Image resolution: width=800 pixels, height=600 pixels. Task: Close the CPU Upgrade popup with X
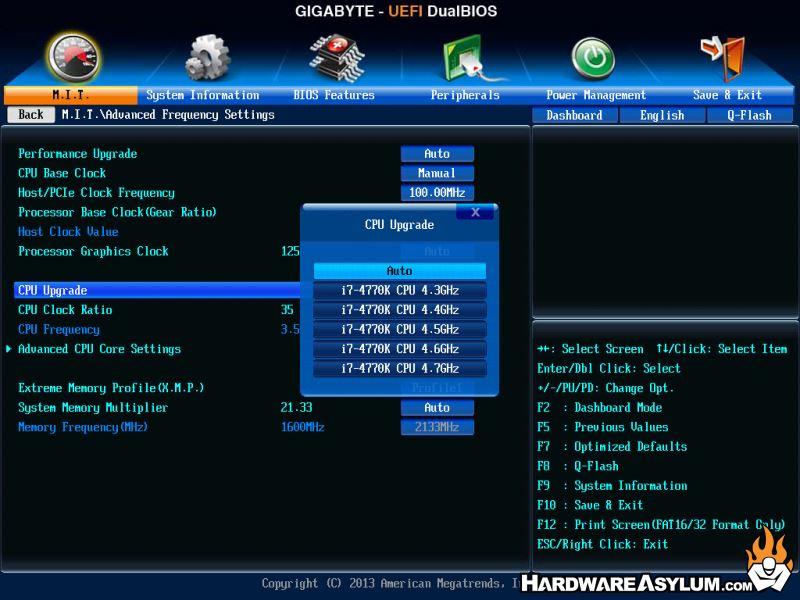click(x=475, y=212)
